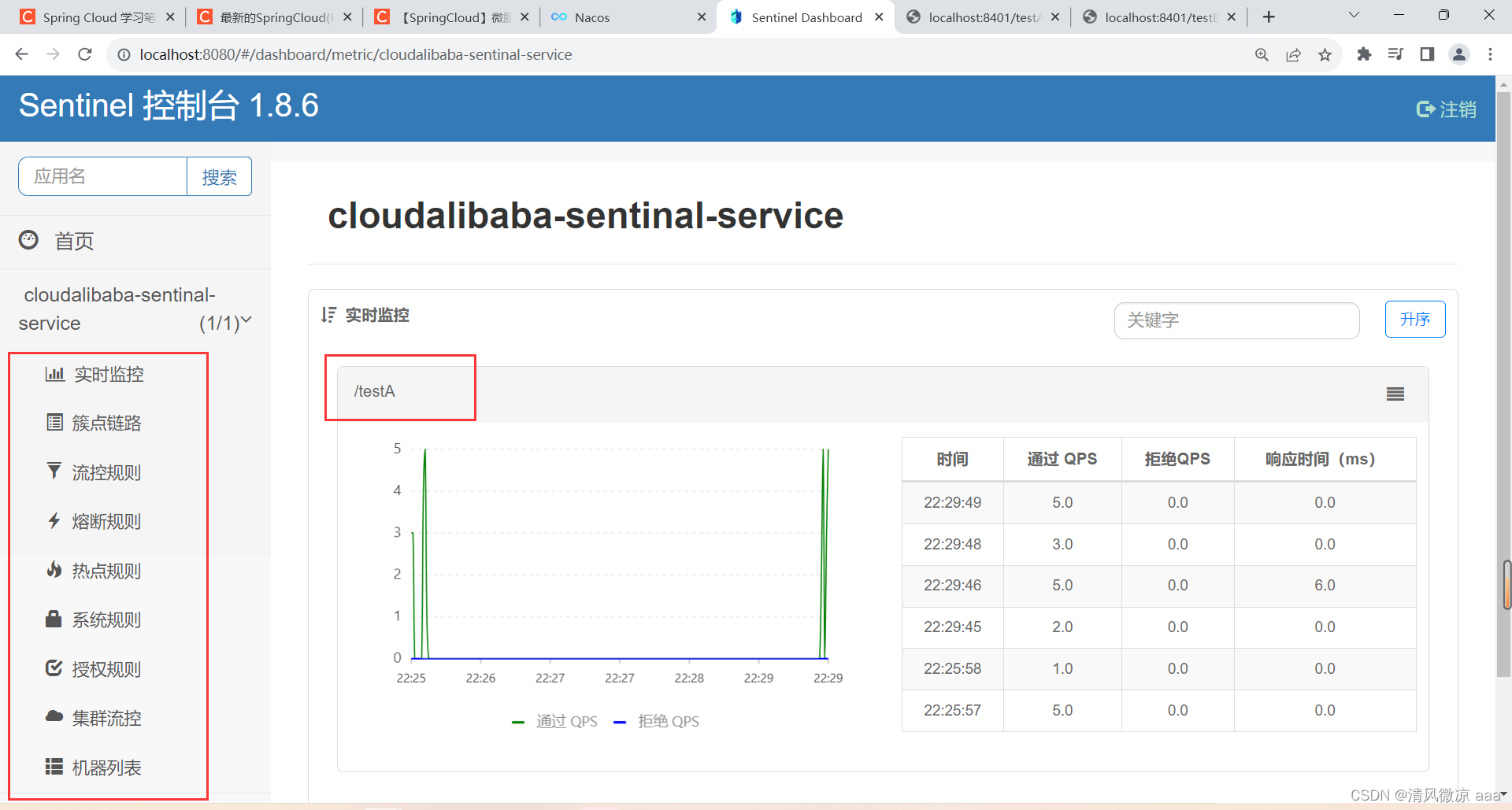Reload the page with the refresh icon
Viewport: 1512px width, 810px height.
(85, 54)
